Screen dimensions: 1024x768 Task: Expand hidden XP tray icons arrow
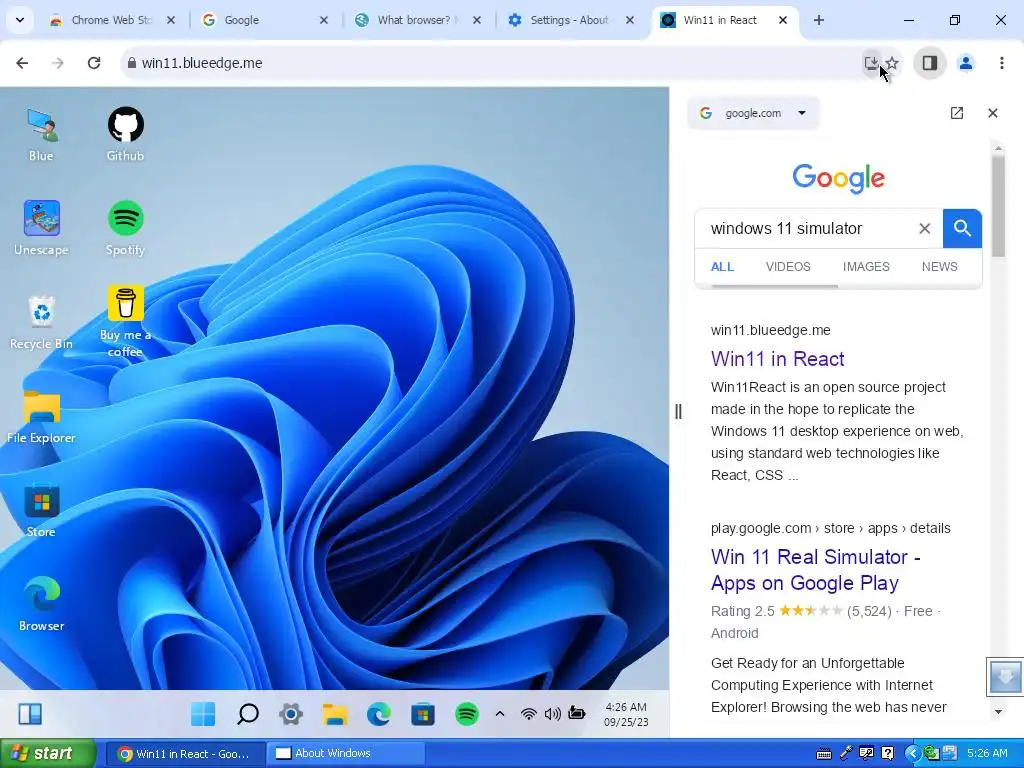pyautogui.click(x=912, y=754)
